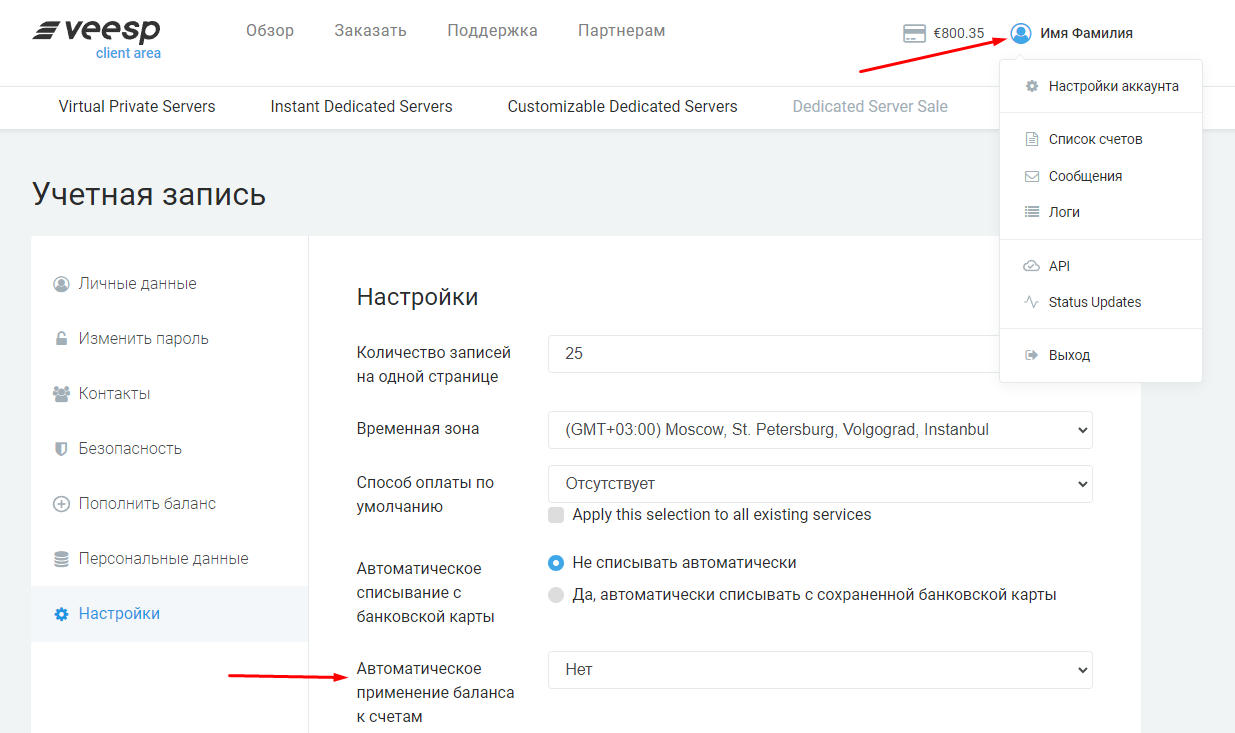Select the shield icon for Безопасность
The image size is (1235, 733).
[x=62, y=448]
